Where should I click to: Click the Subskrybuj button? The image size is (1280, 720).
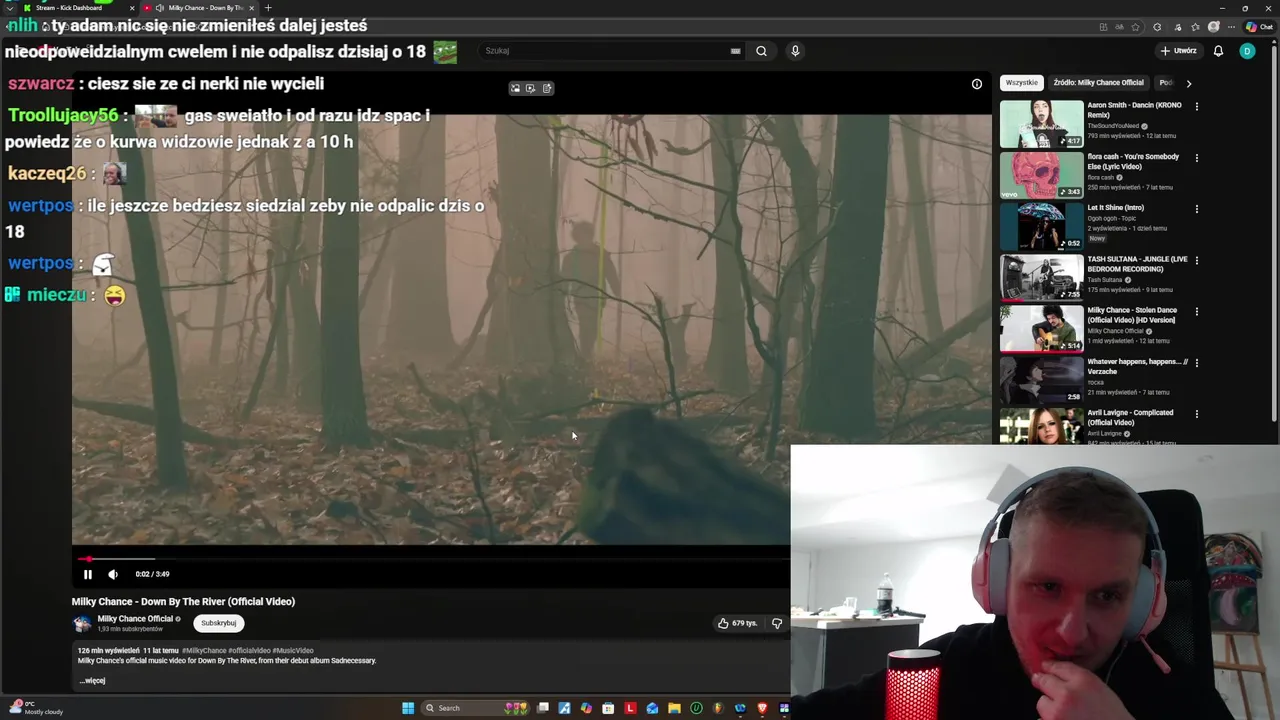pos(219,623)
